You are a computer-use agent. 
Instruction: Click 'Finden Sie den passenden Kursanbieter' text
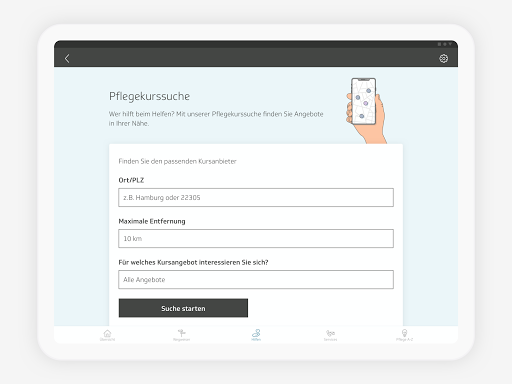177,161
